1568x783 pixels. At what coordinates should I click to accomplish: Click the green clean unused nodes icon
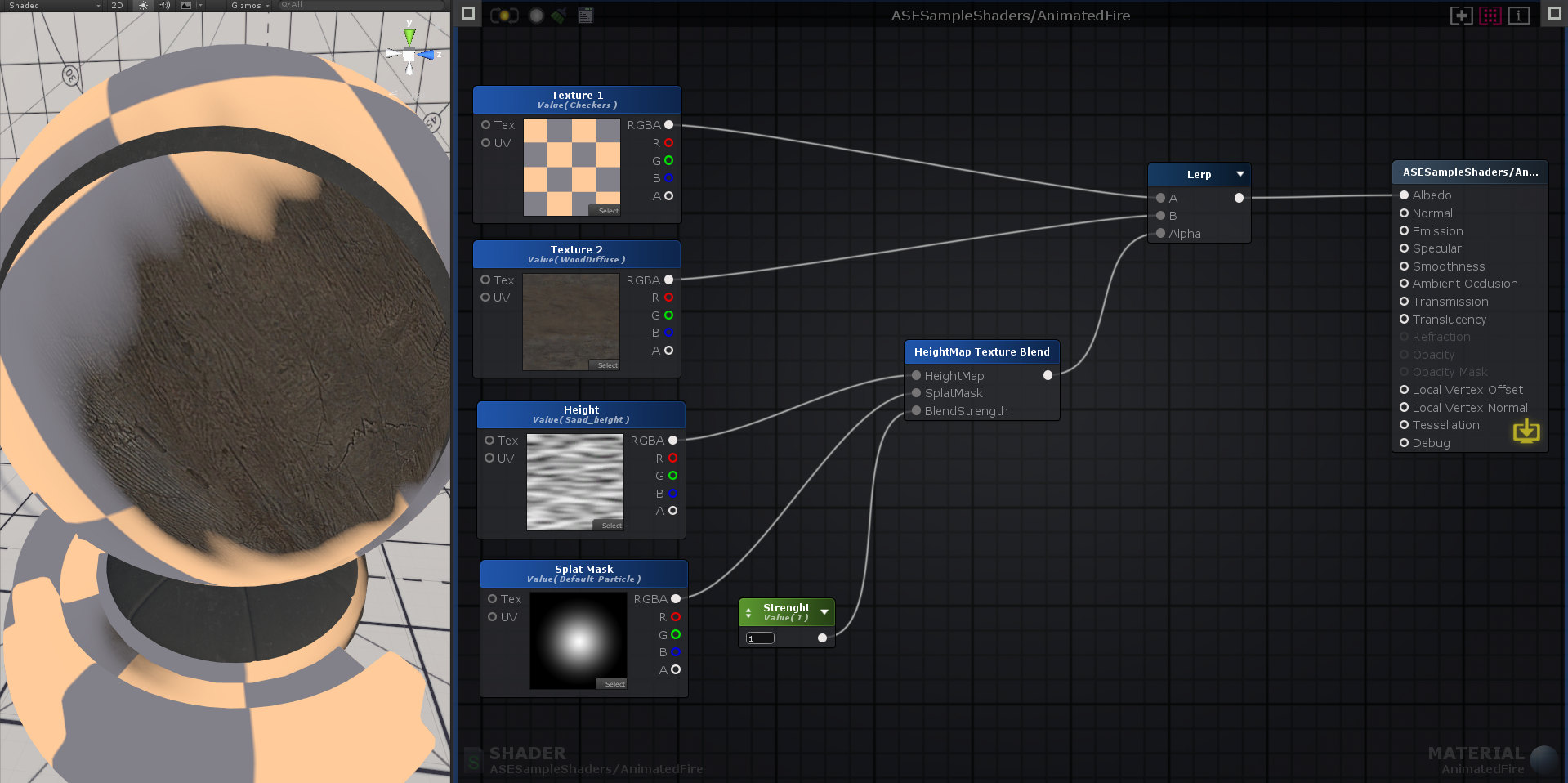click(x=559, y=15)
